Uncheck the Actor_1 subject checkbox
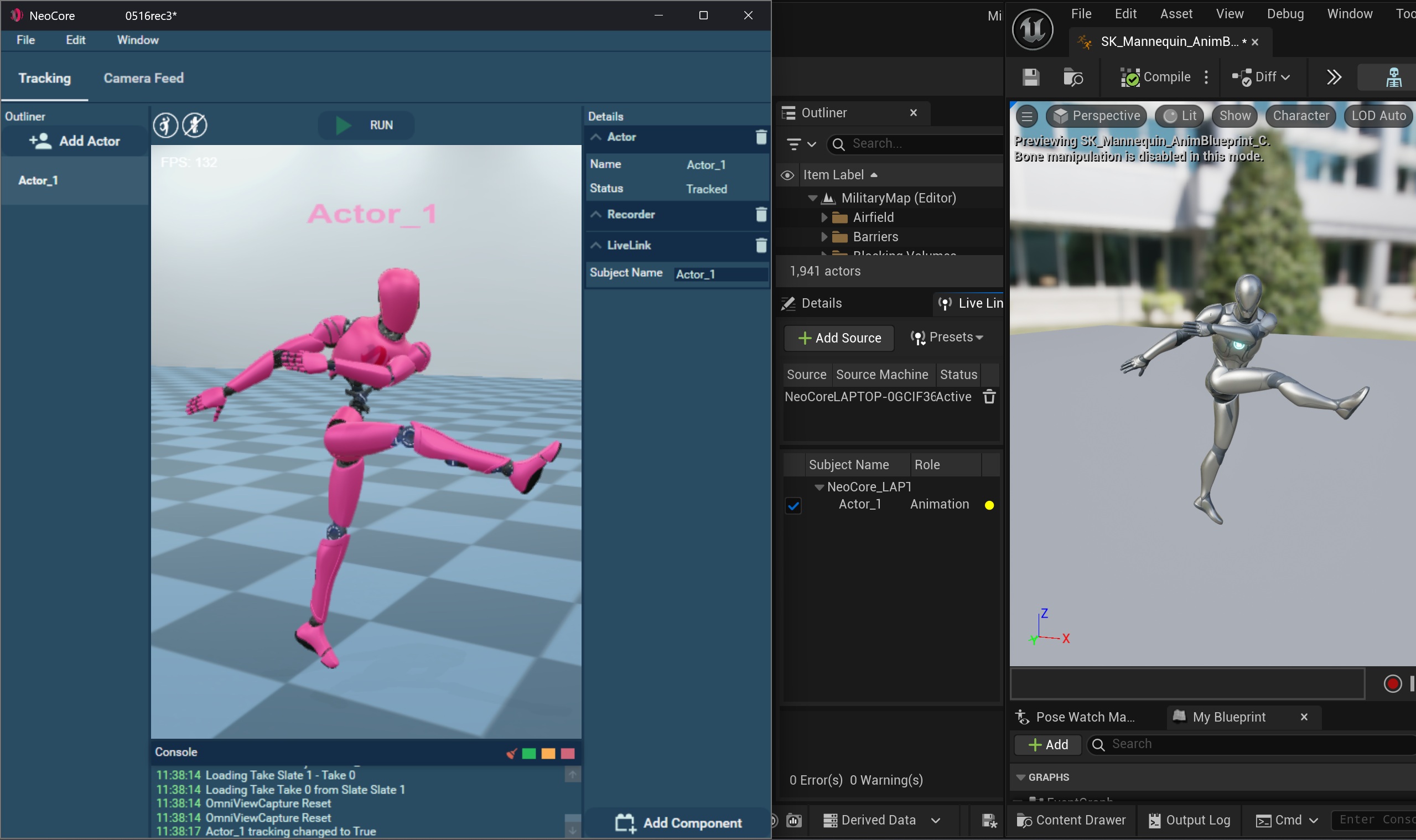 tap(793, 505)
